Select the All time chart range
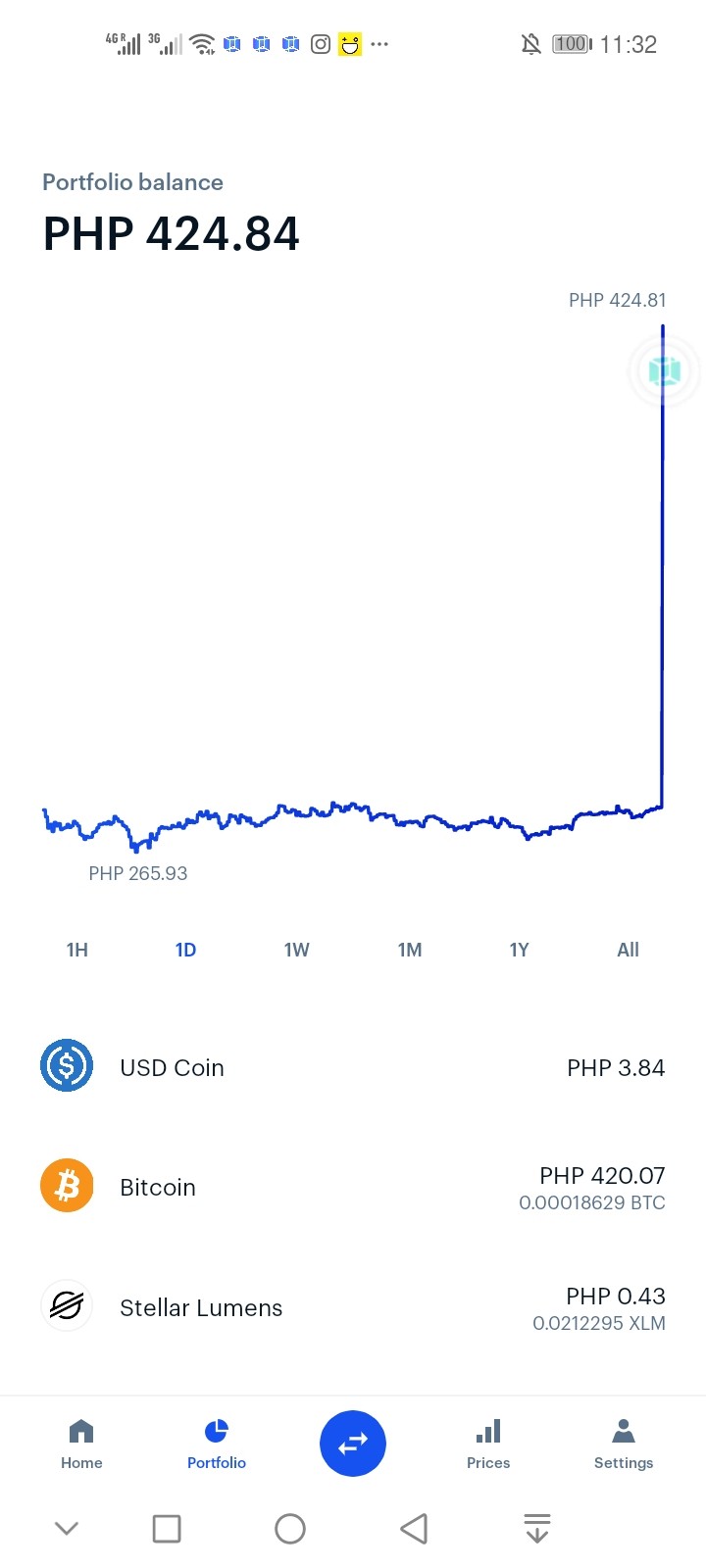The image size is (706, 1568). coord(629,950)
